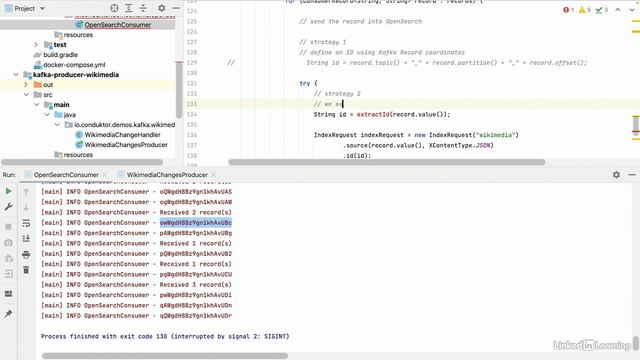Click the Select Opened File target icon

[x=114, y=8]
